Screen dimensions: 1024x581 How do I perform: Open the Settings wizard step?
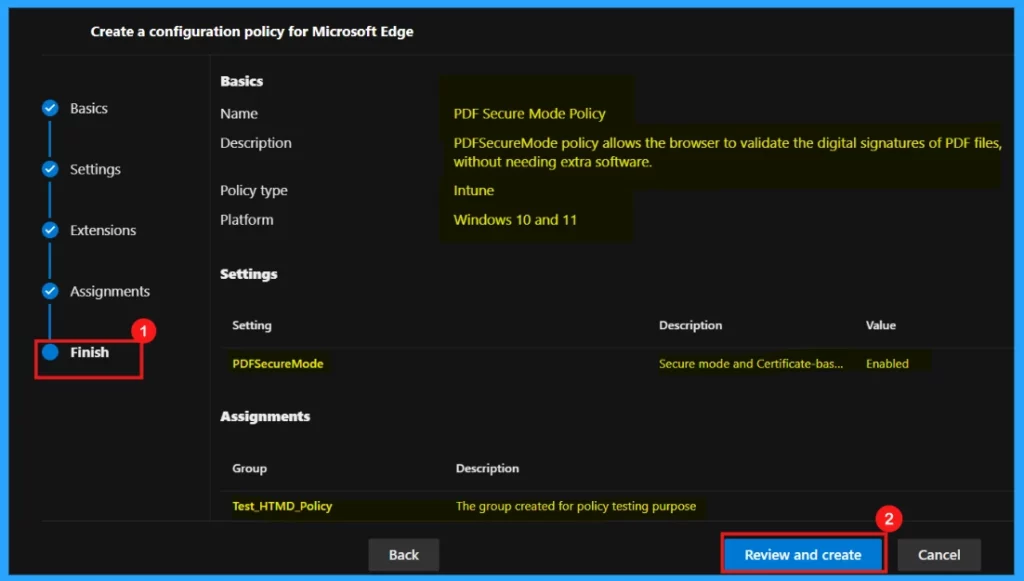(95, 169)
